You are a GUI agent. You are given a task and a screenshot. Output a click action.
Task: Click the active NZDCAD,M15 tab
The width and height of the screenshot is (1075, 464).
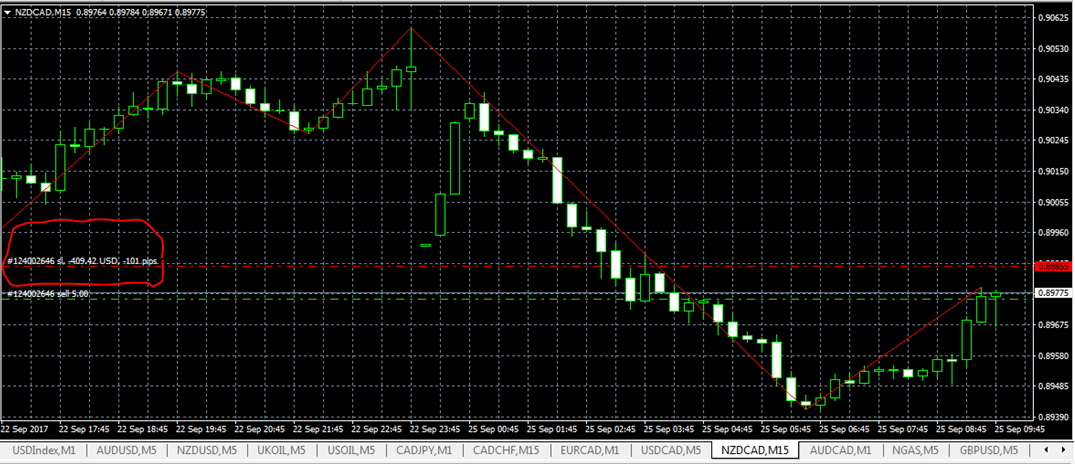click(755, 450)
